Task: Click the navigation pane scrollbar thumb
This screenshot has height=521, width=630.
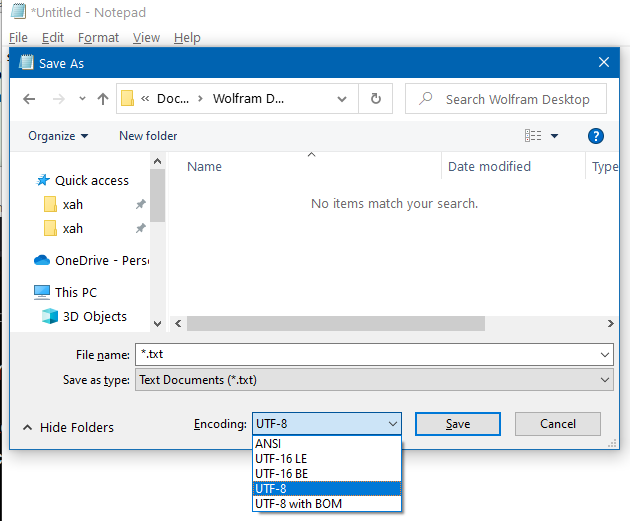Action: click(x=158, y=195)
